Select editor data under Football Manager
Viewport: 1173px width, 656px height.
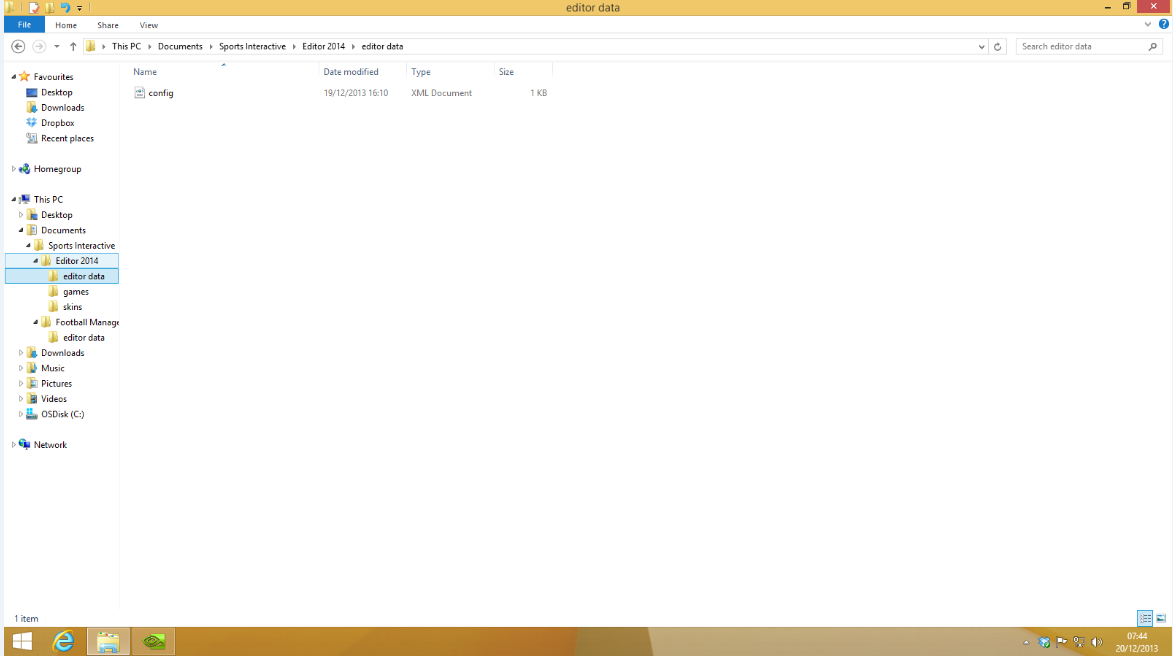[84, 337]
